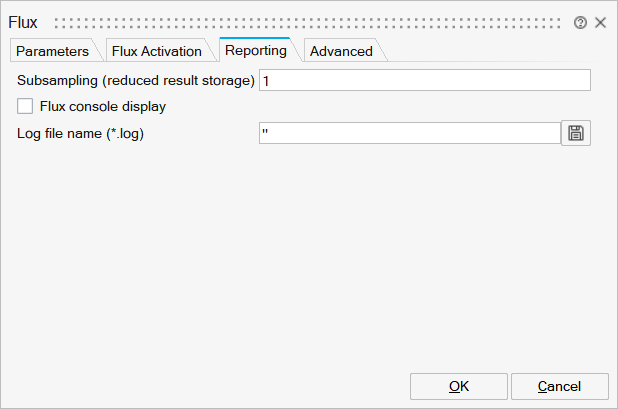Click the Subsampling (reduced result storage) label
This screenshot has height=409, width=618.
click(137, 80)
